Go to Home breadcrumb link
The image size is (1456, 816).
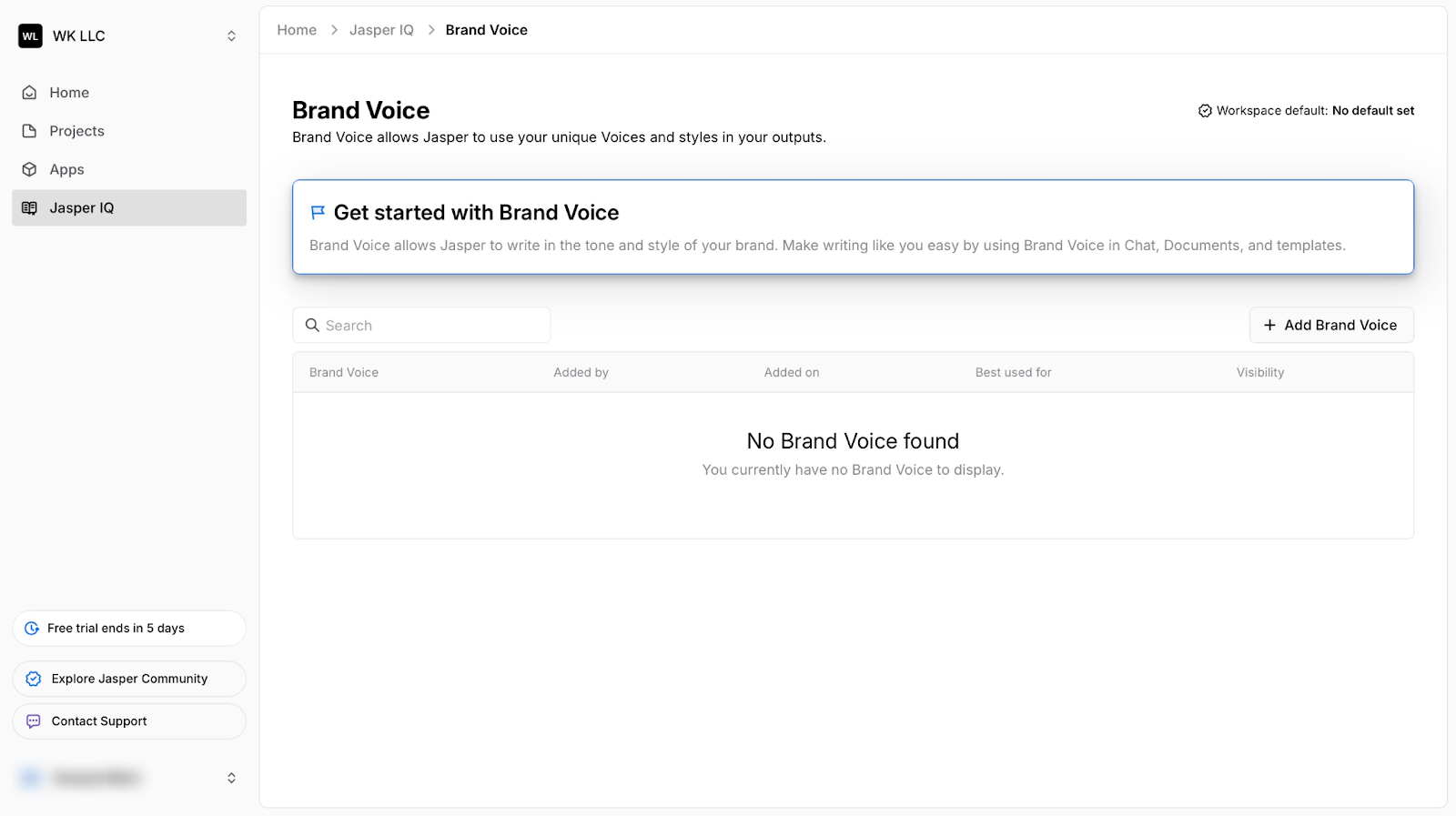tap(297, 30)
